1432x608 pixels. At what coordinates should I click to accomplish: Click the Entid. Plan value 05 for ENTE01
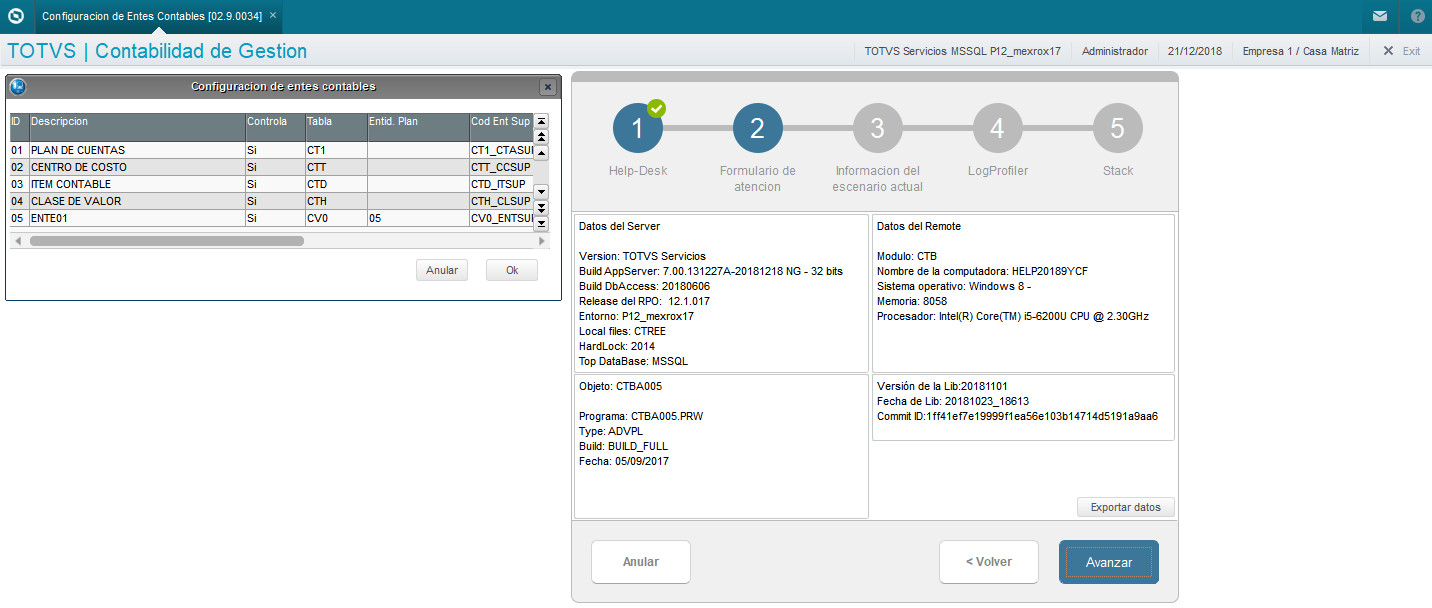click(x=418, y=218)
